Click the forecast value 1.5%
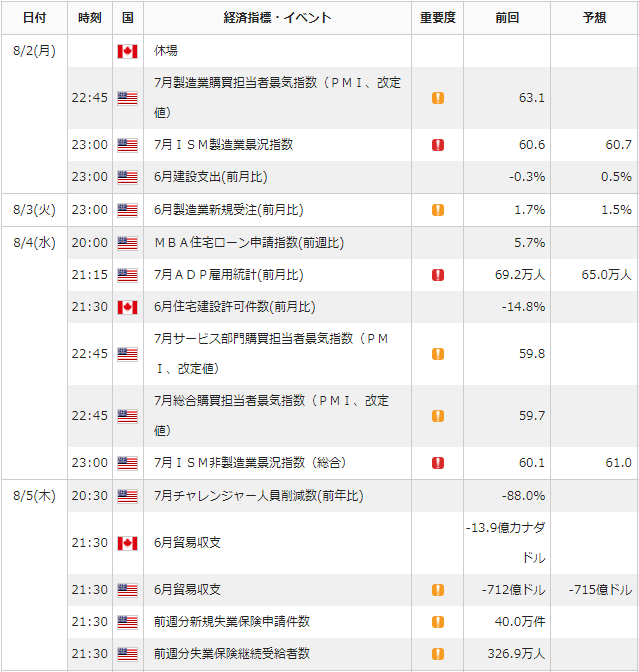639x672 pixels. [x=616, y=210]
